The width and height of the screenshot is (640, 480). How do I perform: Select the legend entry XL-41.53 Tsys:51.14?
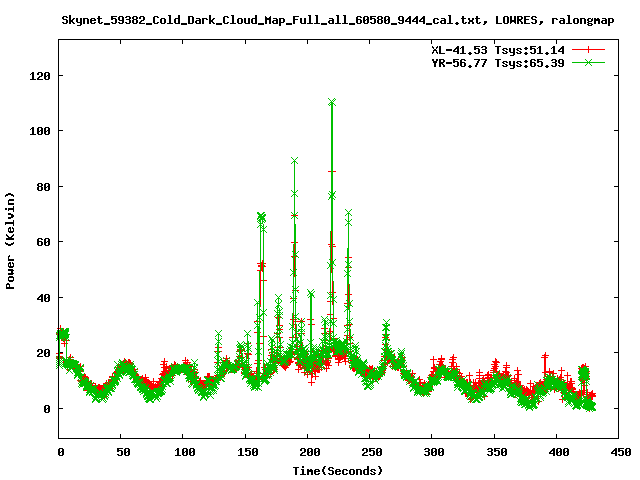498,50
